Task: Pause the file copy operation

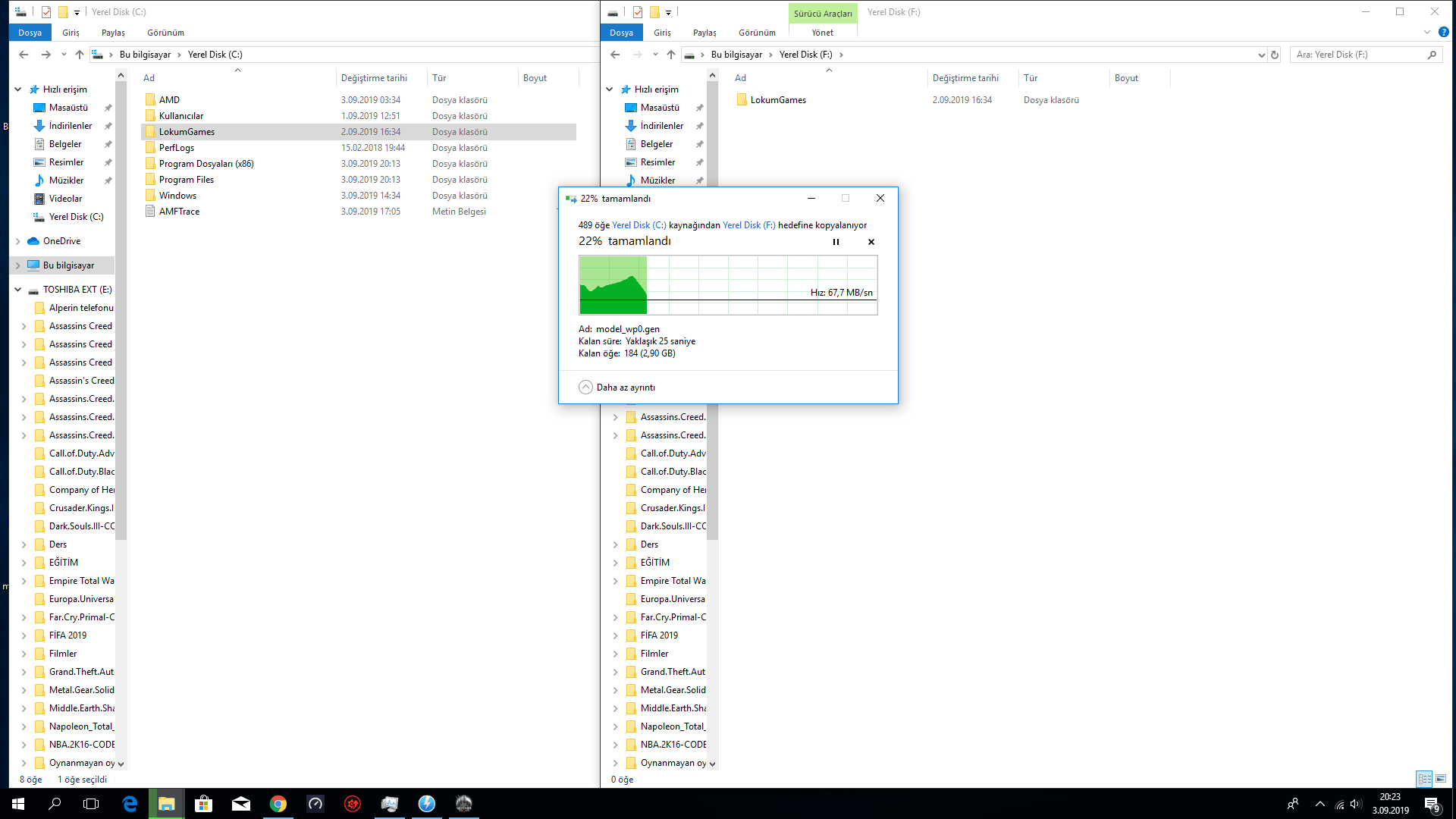Action: click(x=836, y=242)
